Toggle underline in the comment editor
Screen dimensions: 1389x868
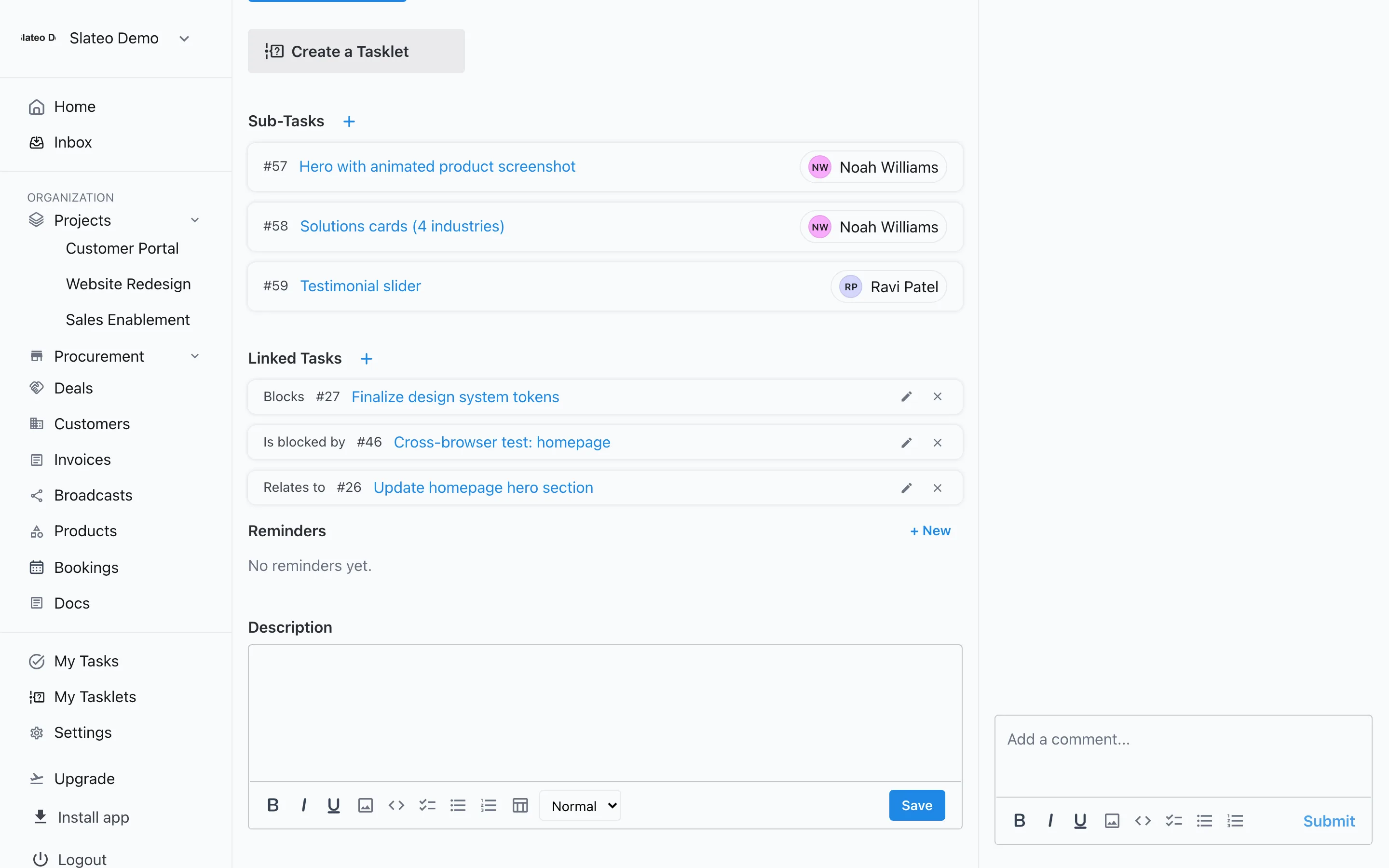point(1080,821)
